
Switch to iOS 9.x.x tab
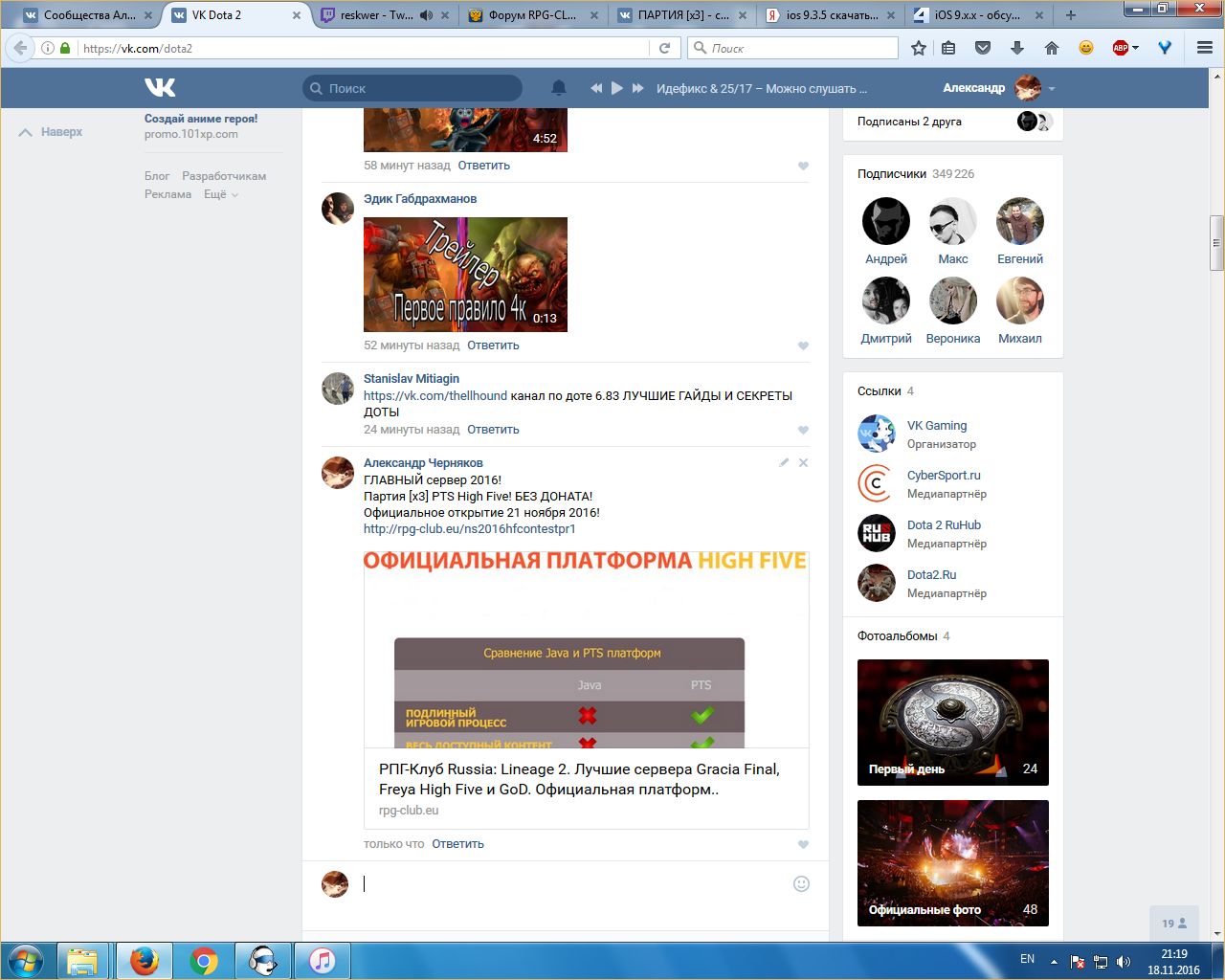[x=978, y=15]
